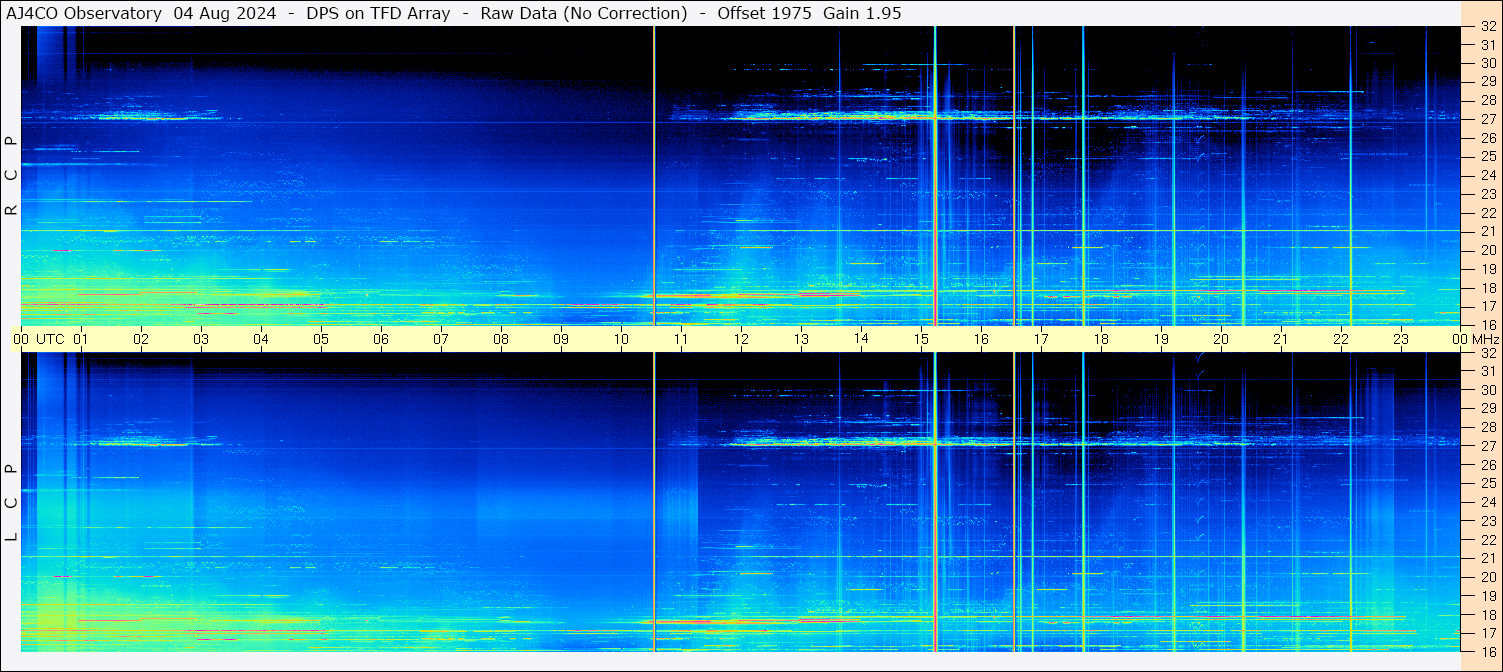This screenshot has height=672, width=1503.
Task: Click the 26 MHz label of LCP panel
Action: [x=1488, y=465]
